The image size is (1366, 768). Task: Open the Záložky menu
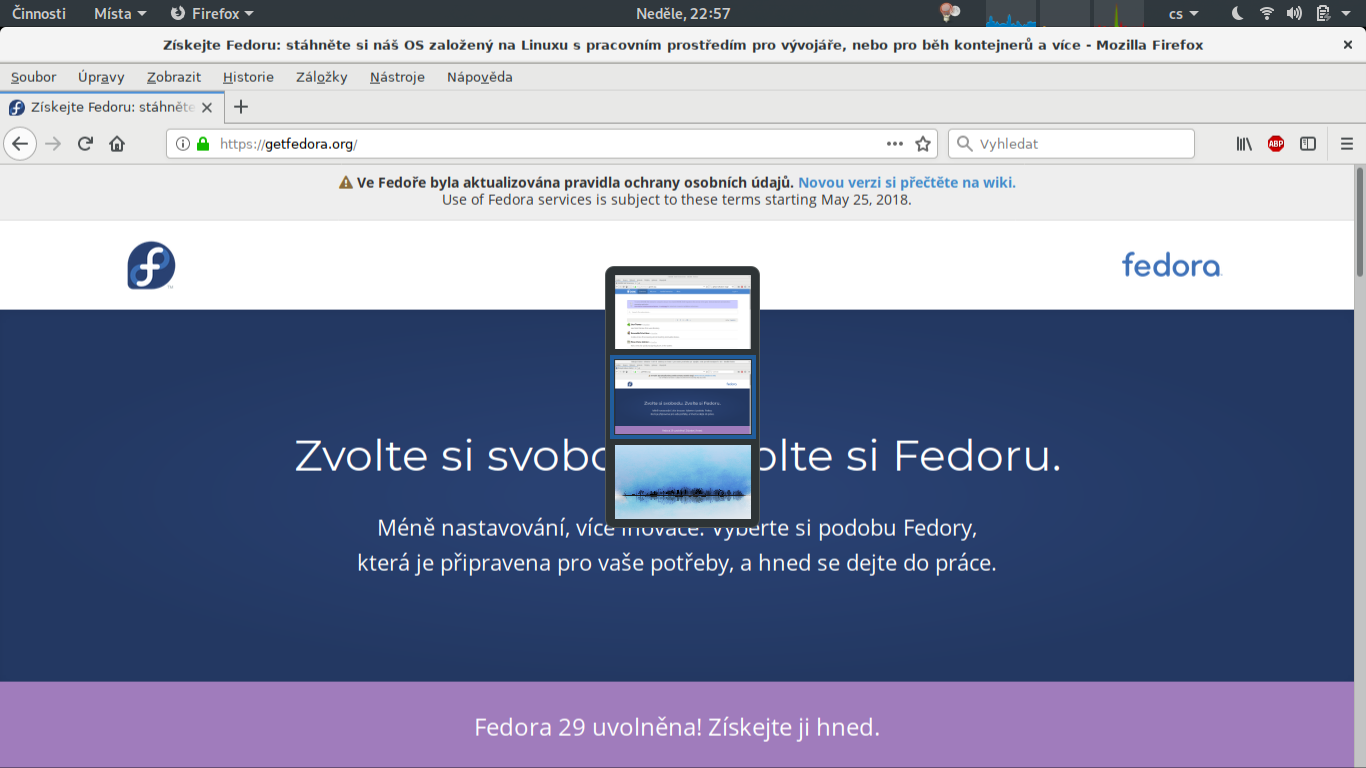pos(322,77)
